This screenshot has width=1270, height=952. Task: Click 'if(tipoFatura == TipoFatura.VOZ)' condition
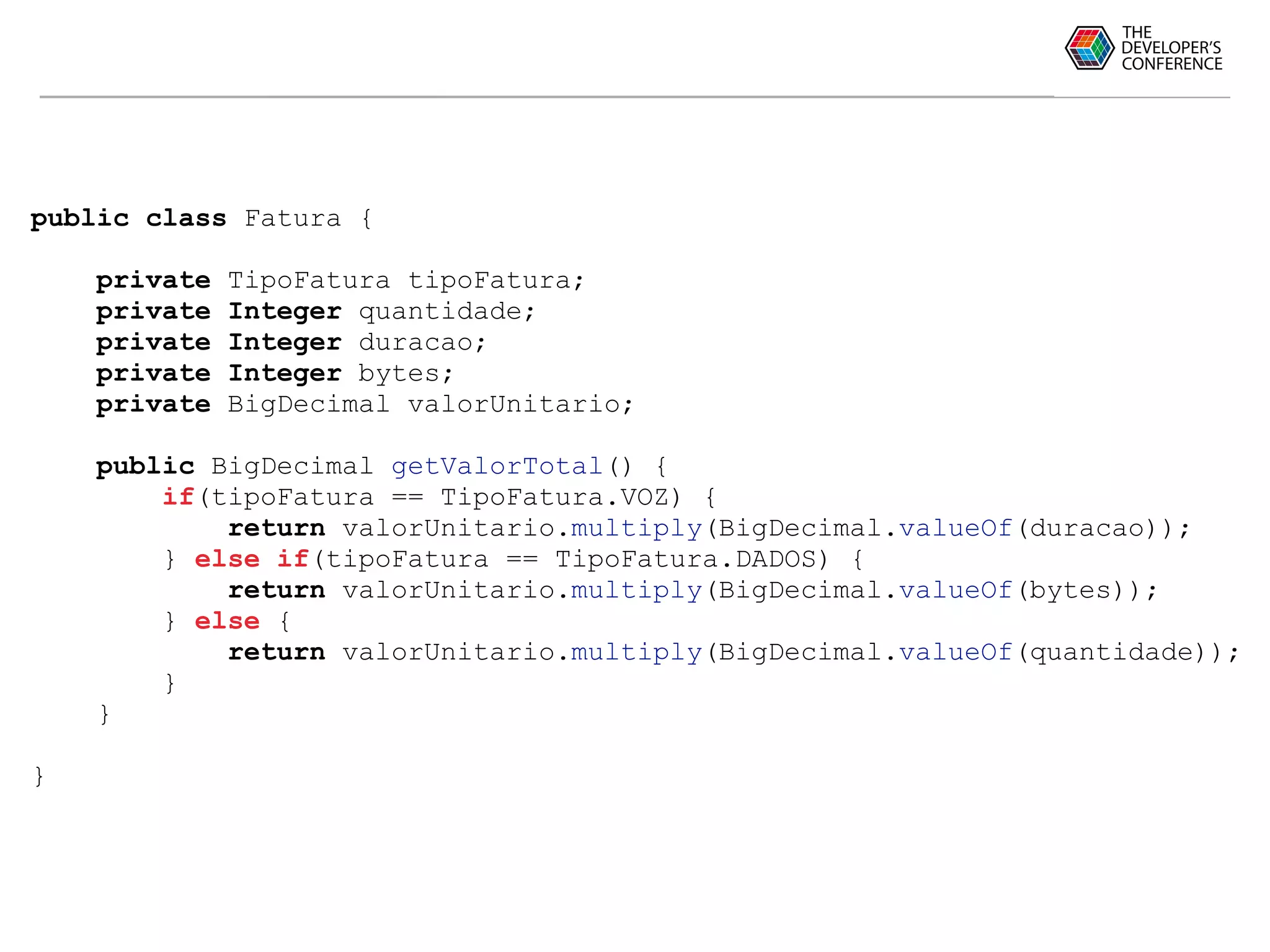click(x=422, y=497)
